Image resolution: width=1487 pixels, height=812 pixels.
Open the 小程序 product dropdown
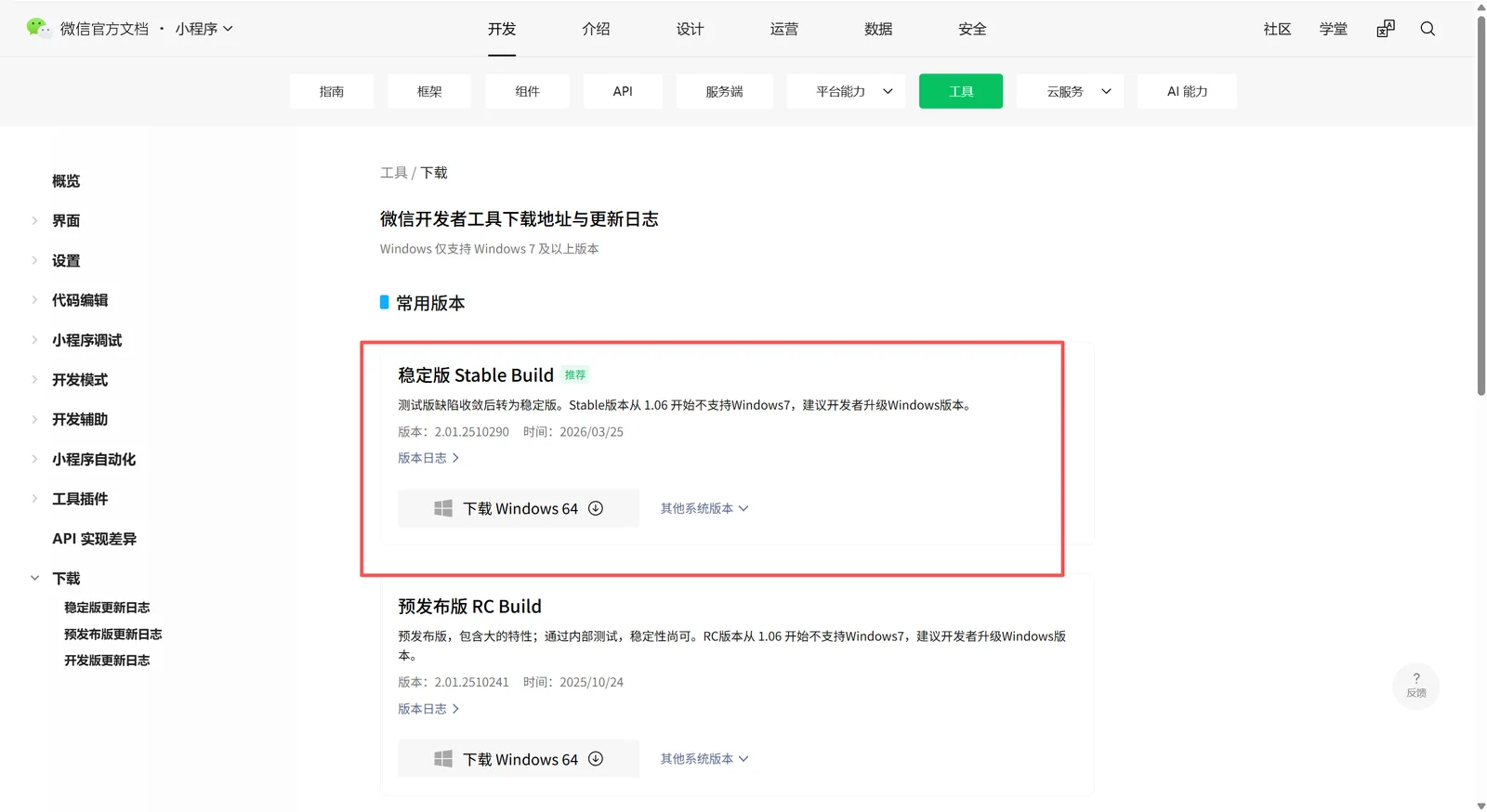coord(204,29)
